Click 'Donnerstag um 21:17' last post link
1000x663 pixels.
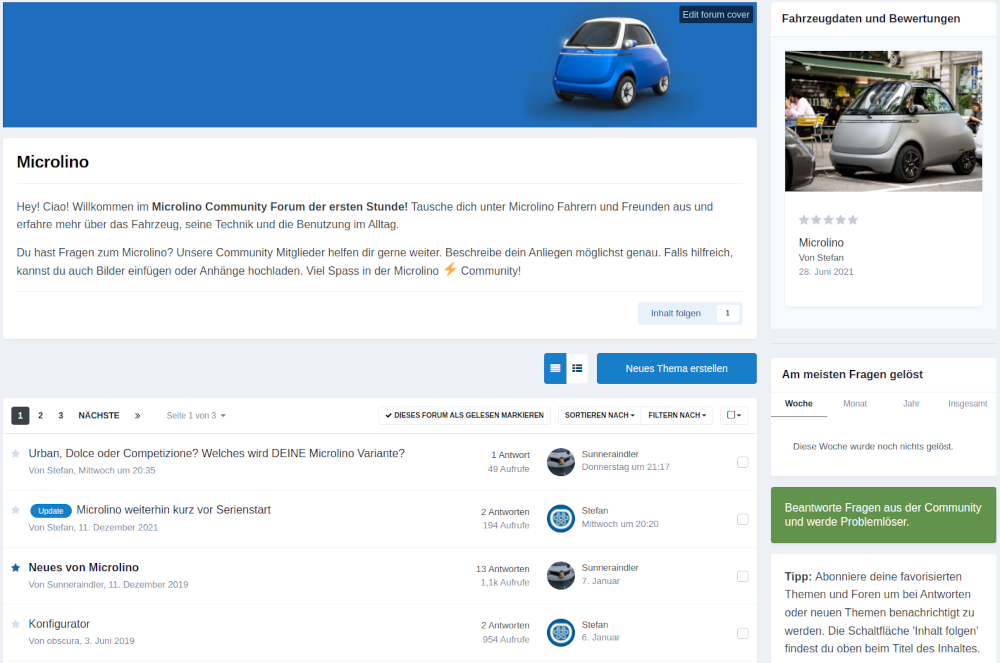coord(626,467)
